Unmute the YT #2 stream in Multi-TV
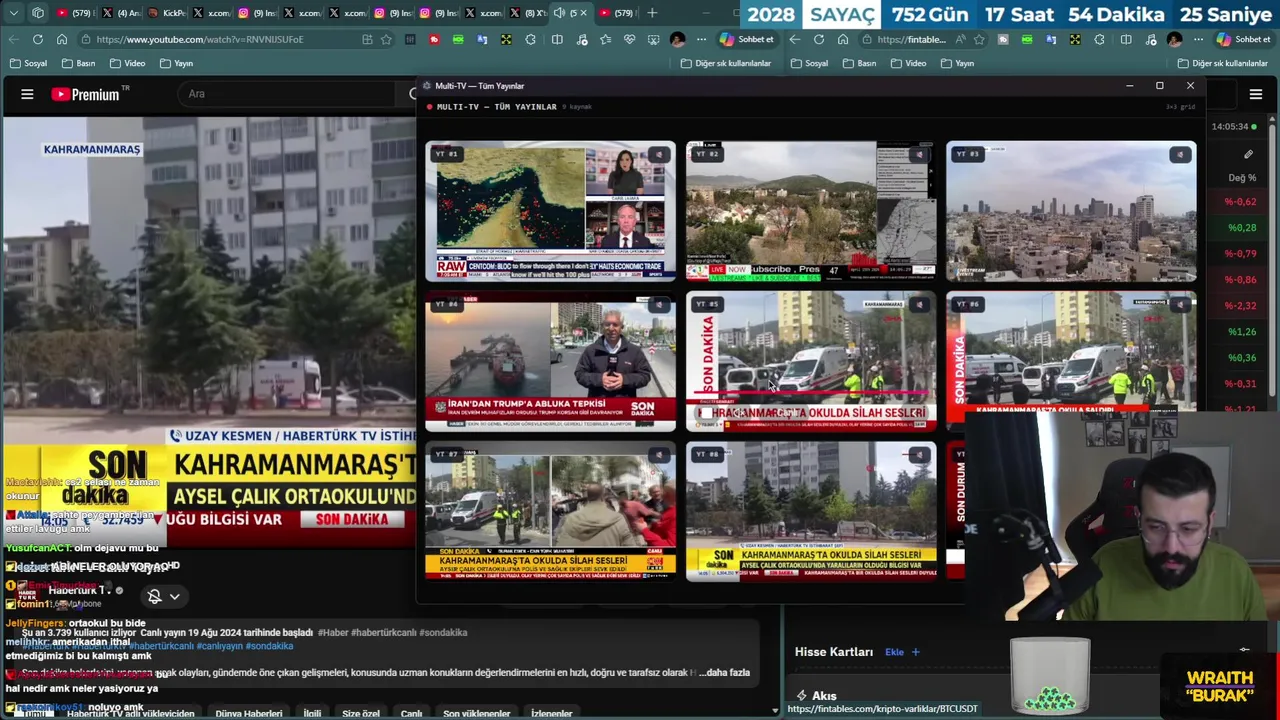This screenshot has width=1280, height=720. (919, 155)
